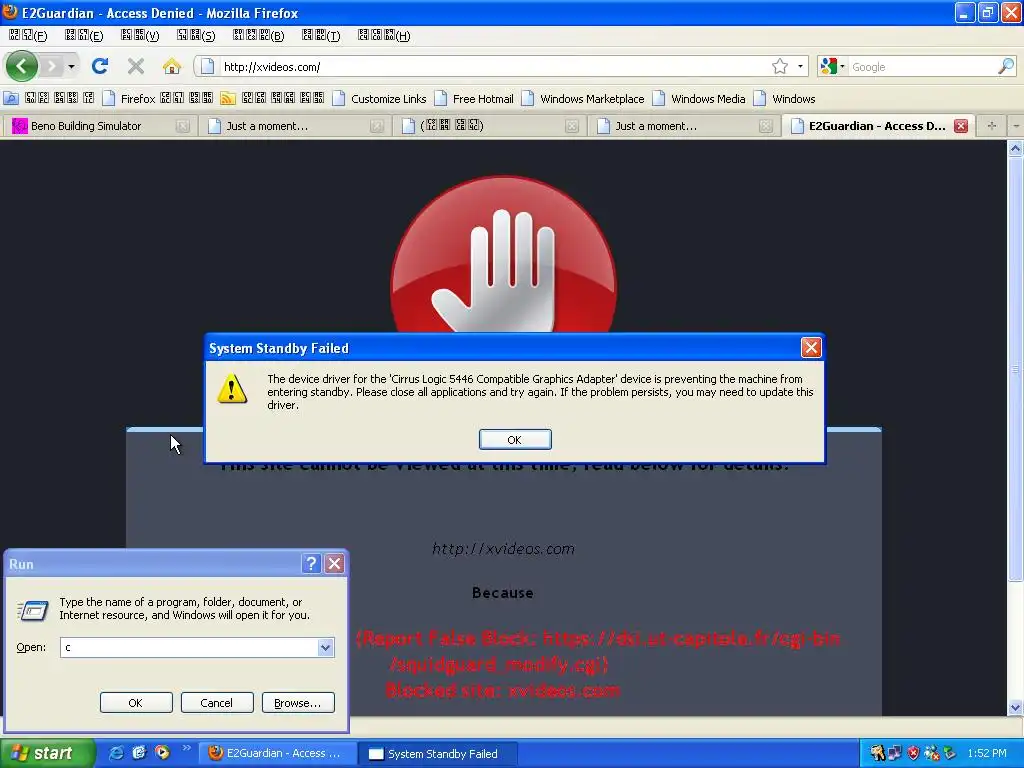Open the Edit (E) menu
Viewport: 1024px width, 768px height.
click(x=84, y=35)
